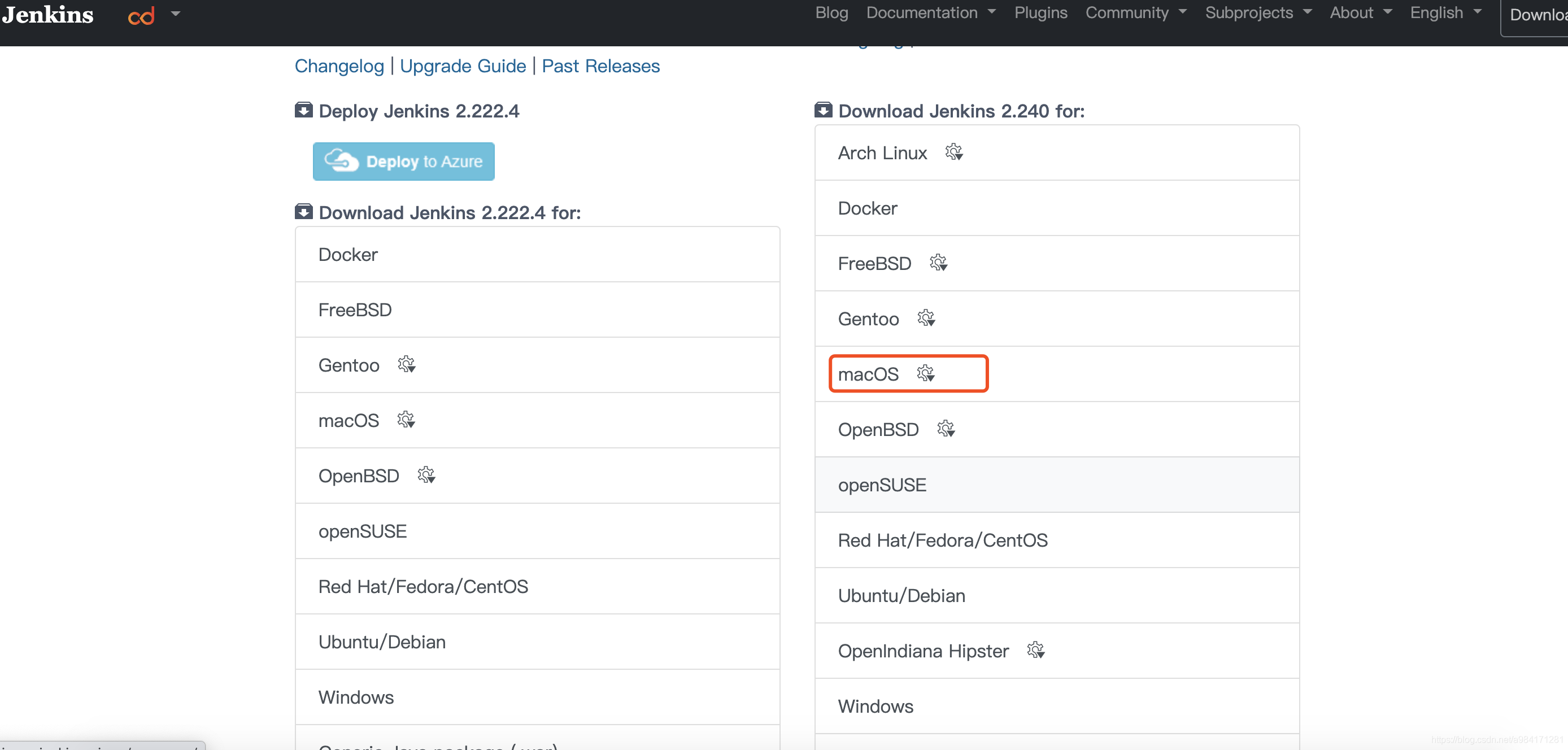Open the Changelog link

tap(339, 66)
